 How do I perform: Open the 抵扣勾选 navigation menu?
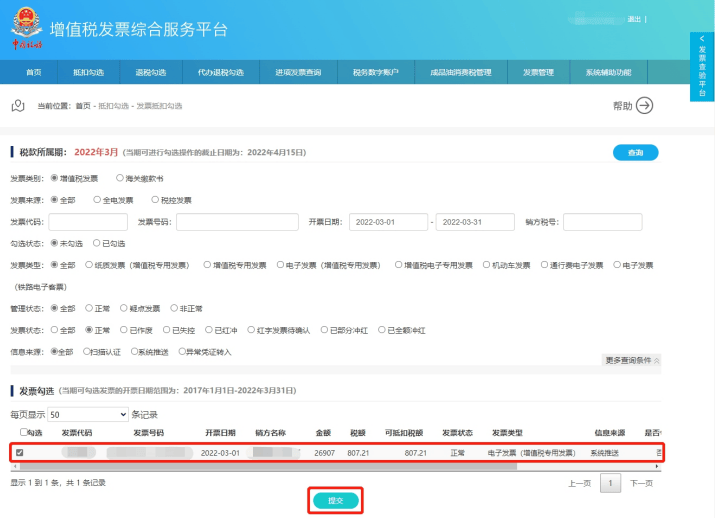(x=88, y=73)
